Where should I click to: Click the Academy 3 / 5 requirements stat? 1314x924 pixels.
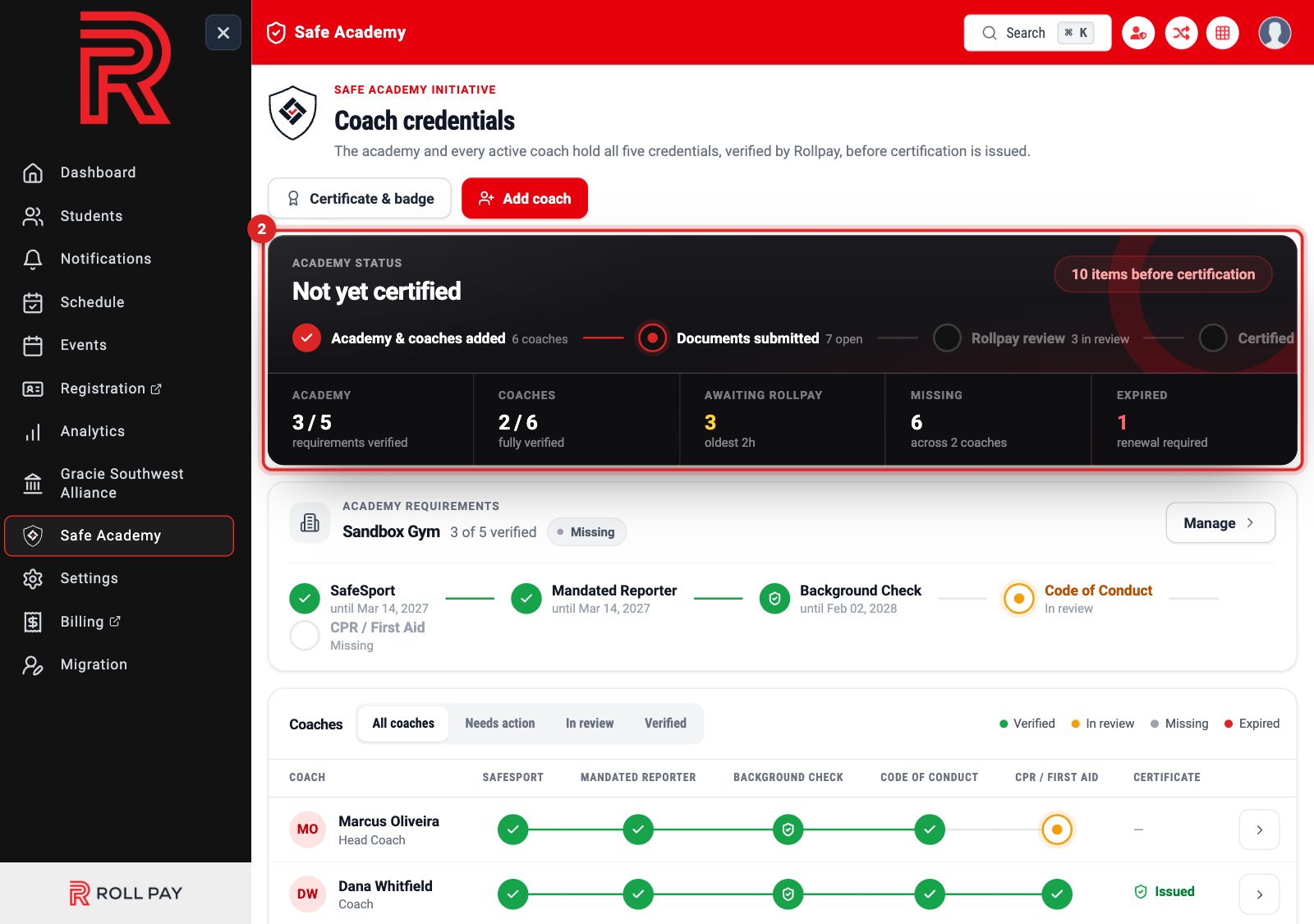point(371,419)
